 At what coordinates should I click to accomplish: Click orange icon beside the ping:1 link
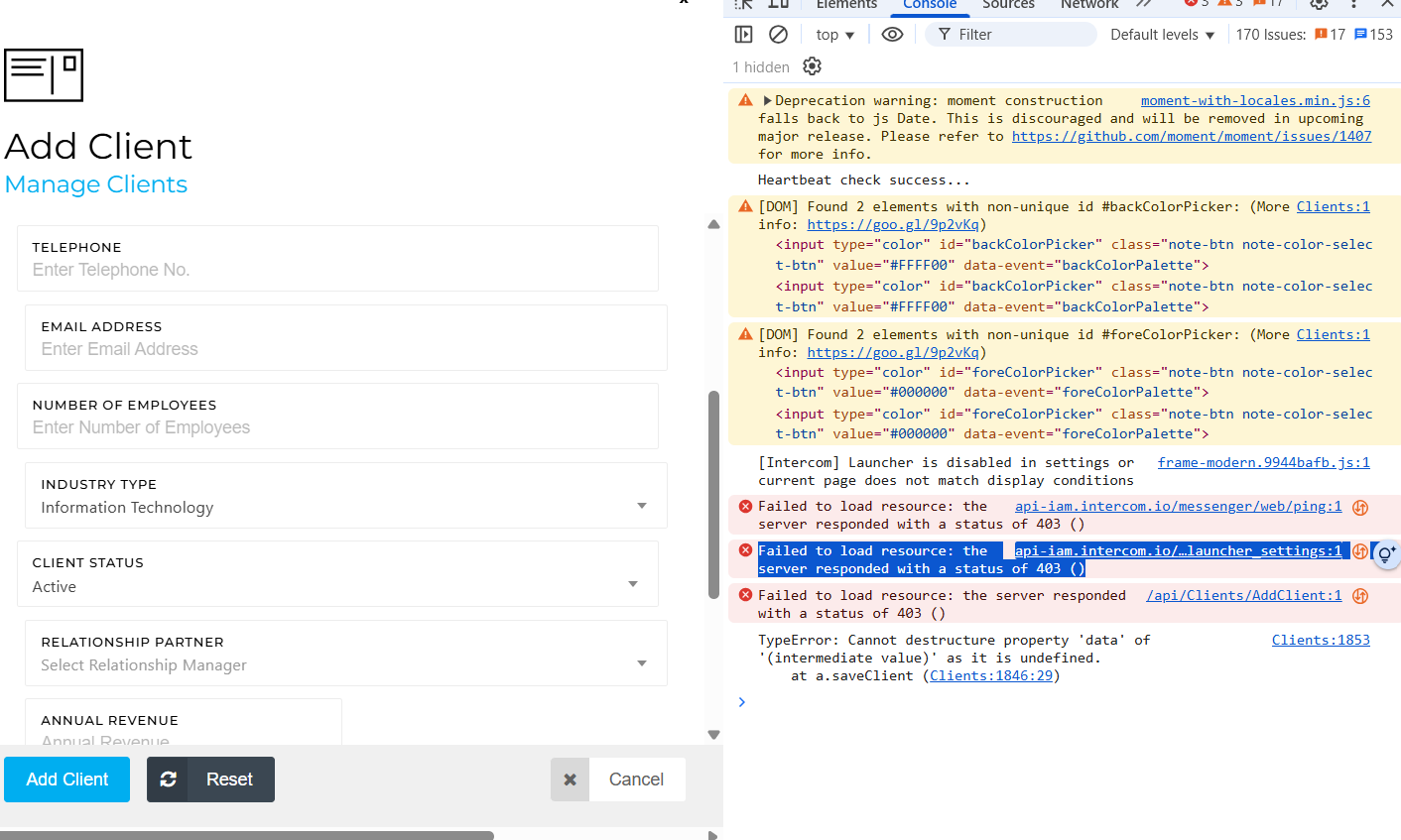click(1360, 507)
